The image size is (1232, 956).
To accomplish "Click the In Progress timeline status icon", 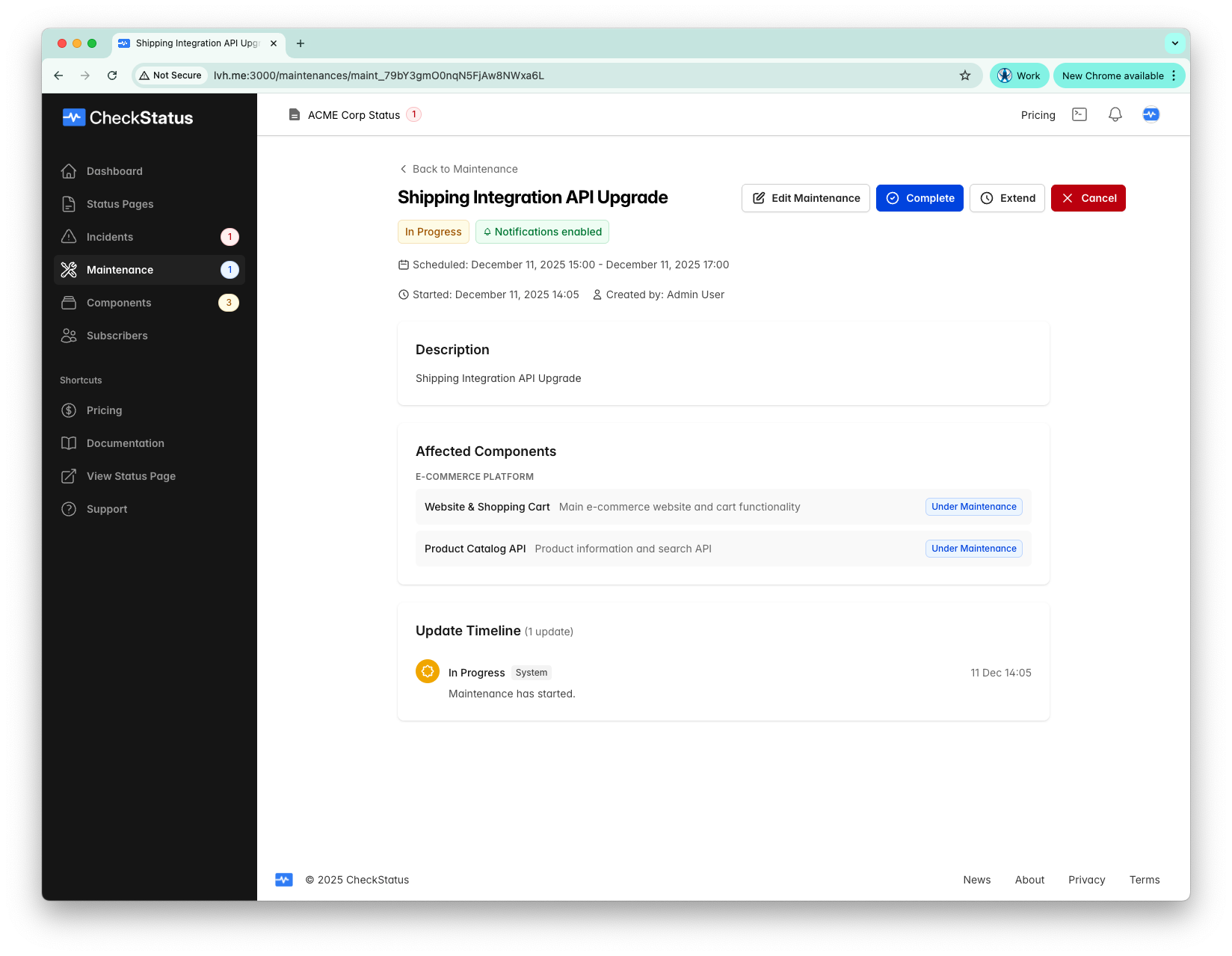I will 428,671.
